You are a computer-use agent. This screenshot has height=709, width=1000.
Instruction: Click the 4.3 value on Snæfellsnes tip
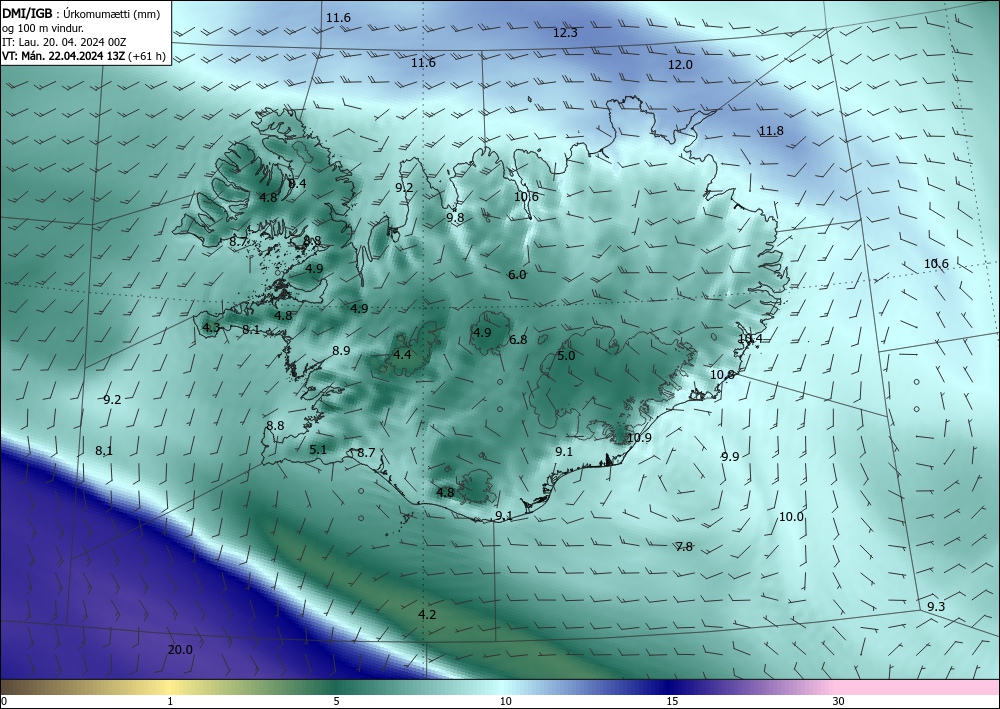(x=211, y=328)
